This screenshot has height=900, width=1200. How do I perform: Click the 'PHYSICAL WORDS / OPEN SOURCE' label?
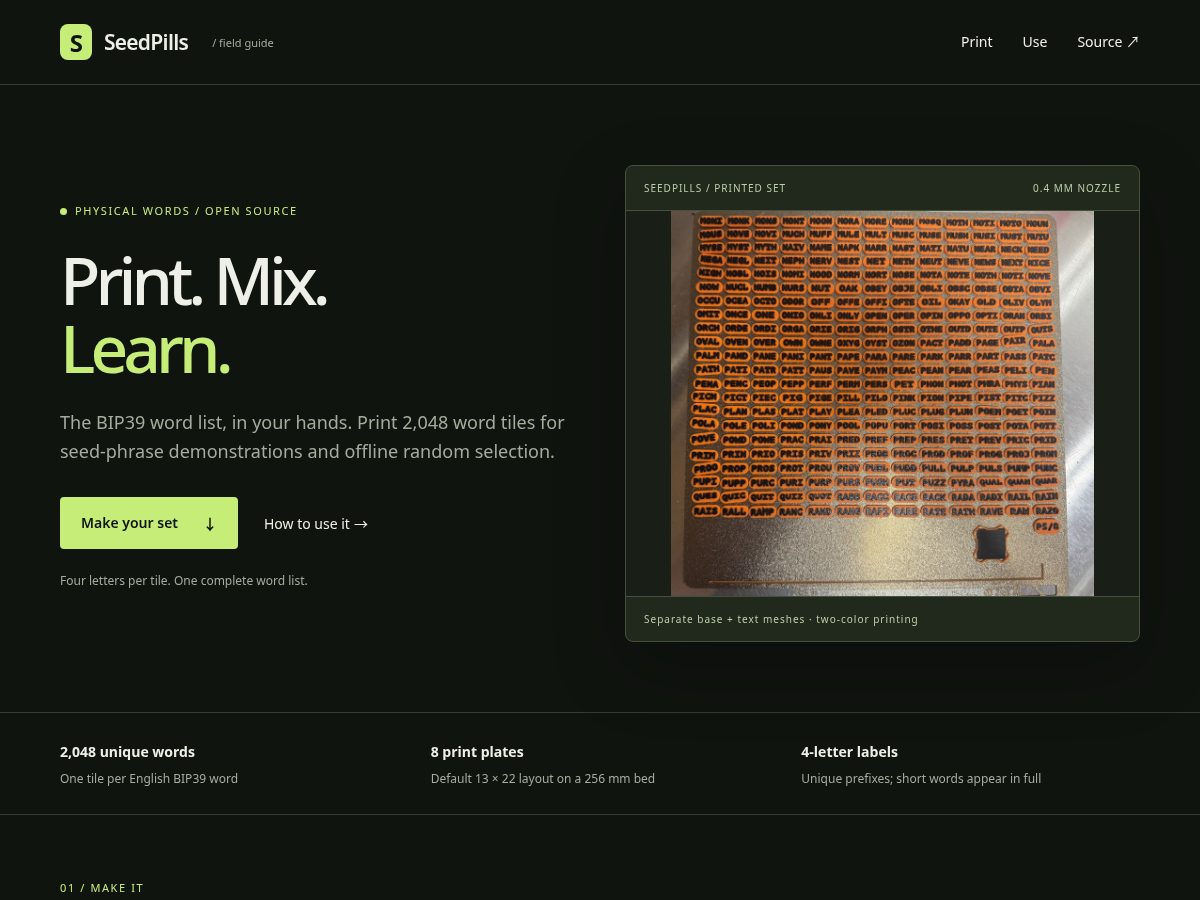point(186,211)
